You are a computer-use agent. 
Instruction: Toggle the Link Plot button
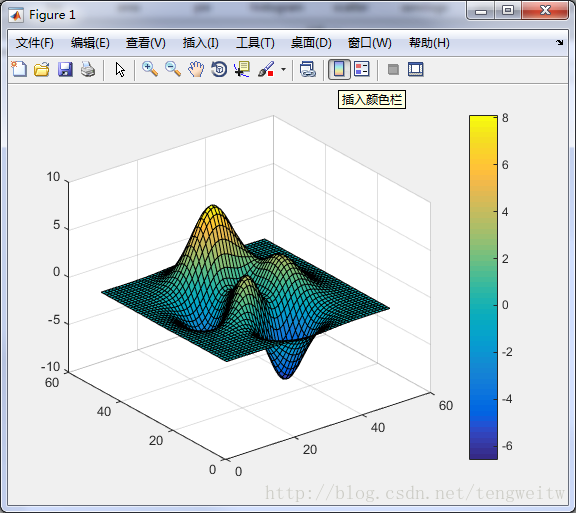pos(307,69)
